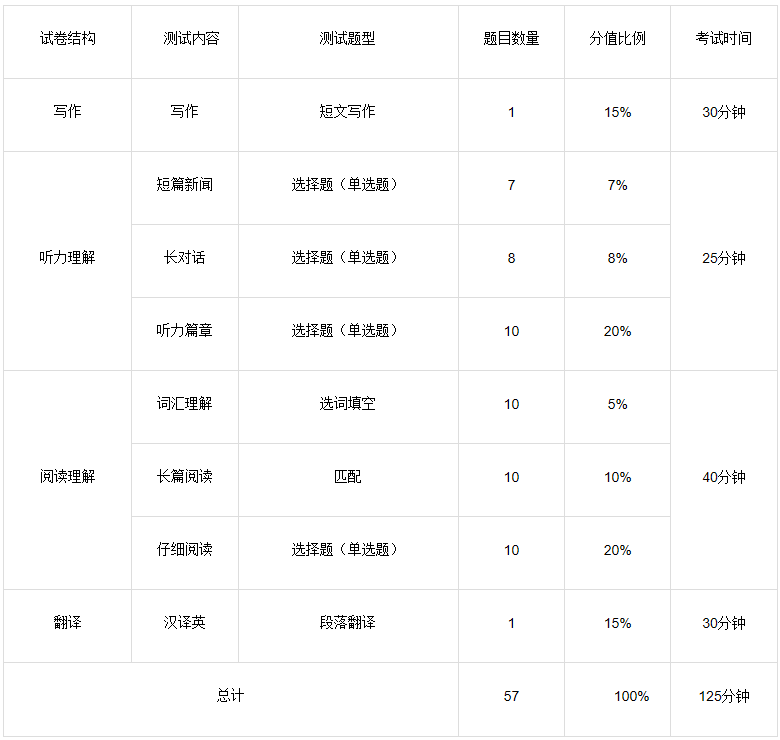Select the 仔细阅读 cell

pos(185,553)
